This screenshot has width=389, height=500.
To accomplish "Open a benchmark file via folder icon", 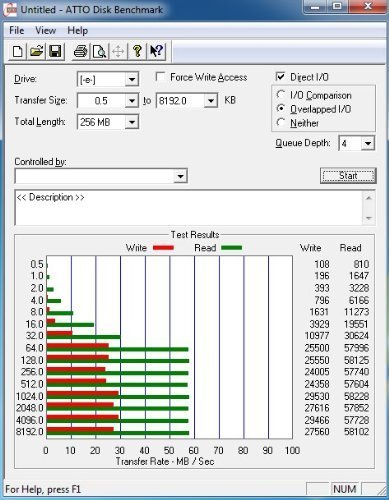I will tap(37, 51).
